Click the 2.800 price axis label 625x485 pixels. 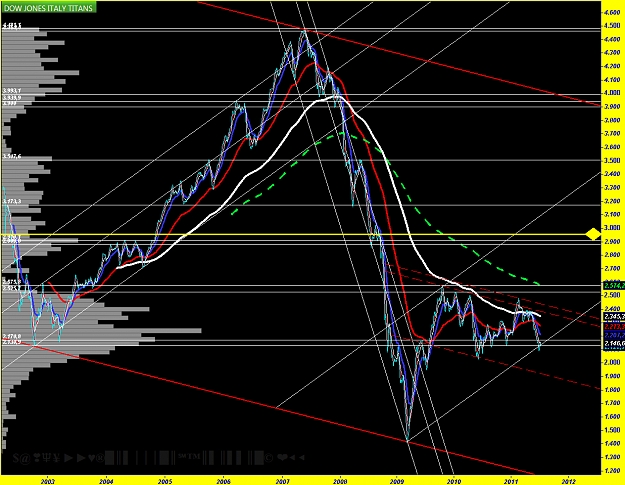click(612, 255)
